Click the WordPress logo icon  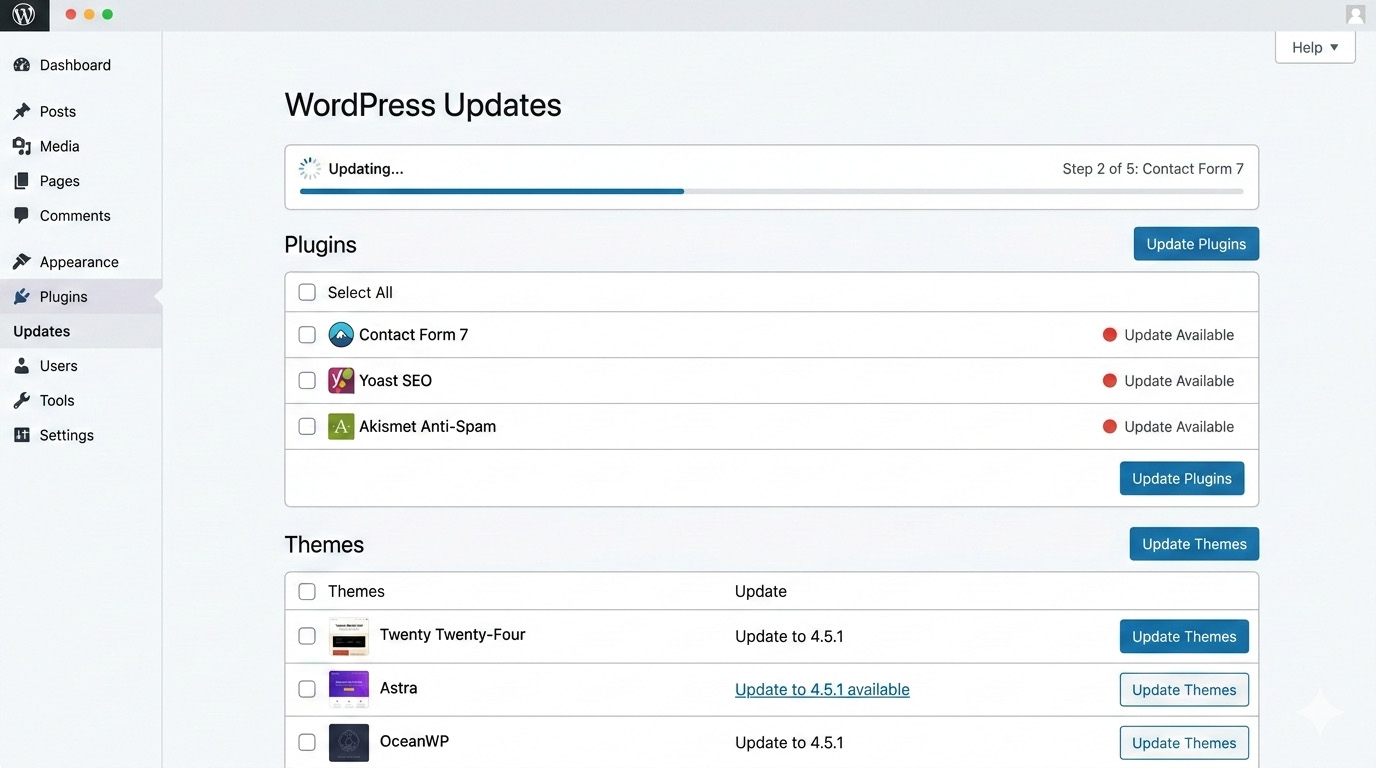pos(24,15)
